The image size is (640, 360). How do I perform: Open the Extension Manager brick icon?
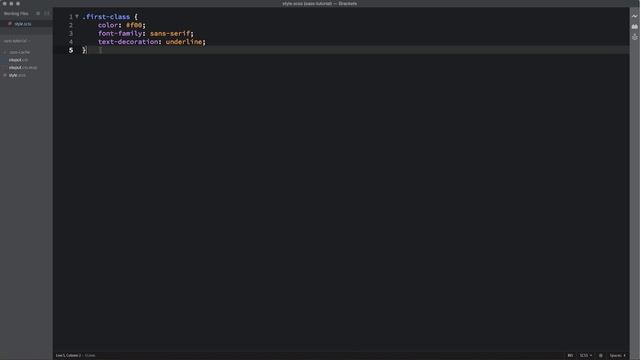coord(634,27)
